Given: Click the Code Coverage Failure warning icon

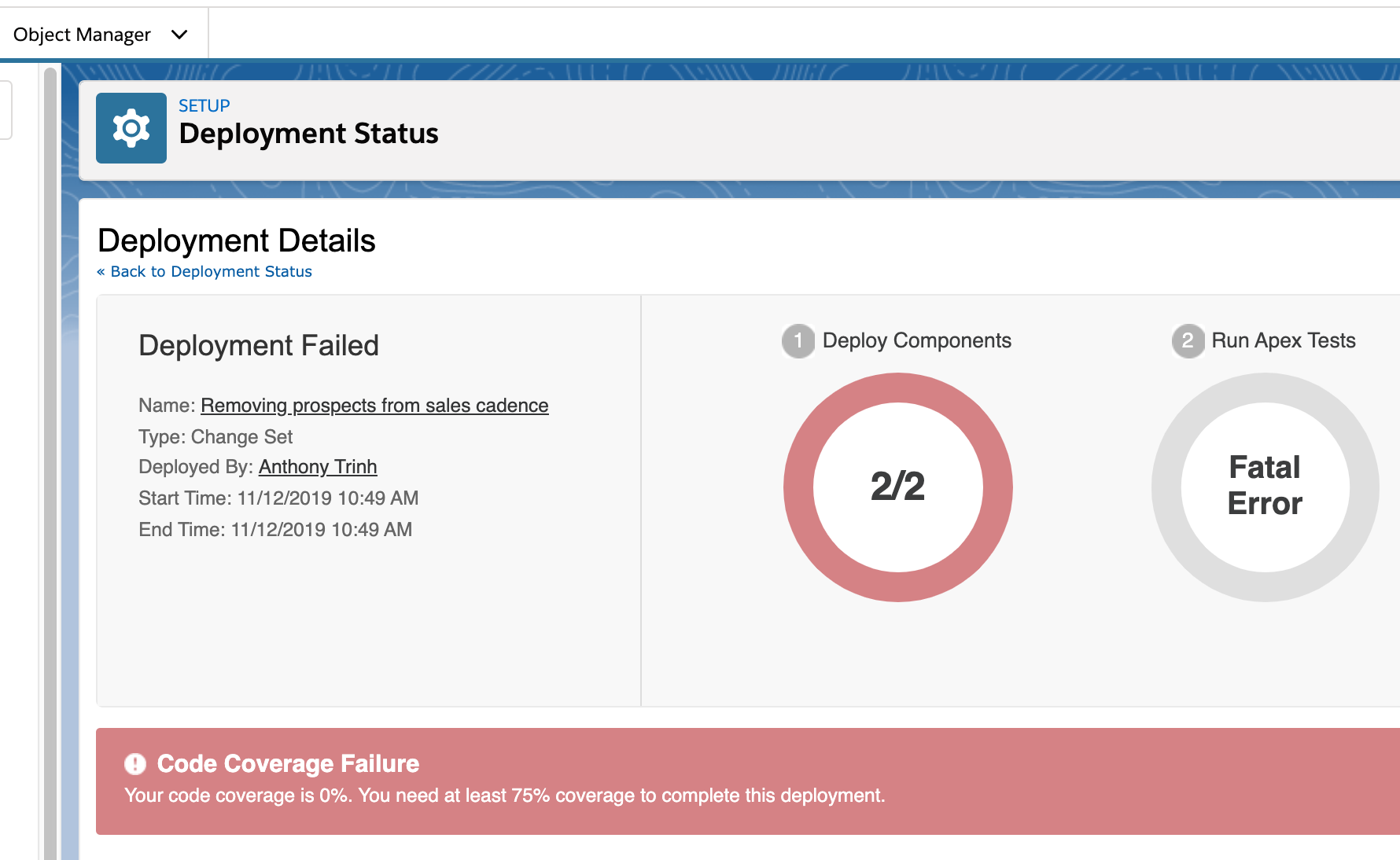Looking at the screenshot, I should click(x=135, y=764).
